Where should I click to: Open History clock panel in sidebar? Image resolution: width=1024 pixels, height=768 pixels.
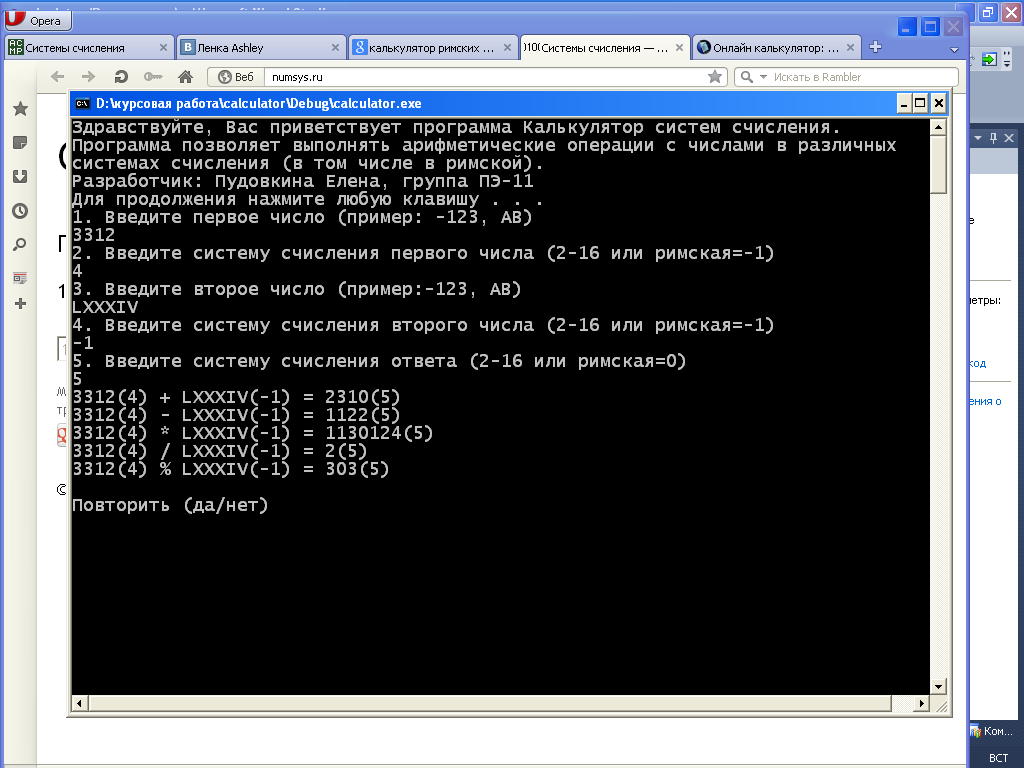[20, 211]
